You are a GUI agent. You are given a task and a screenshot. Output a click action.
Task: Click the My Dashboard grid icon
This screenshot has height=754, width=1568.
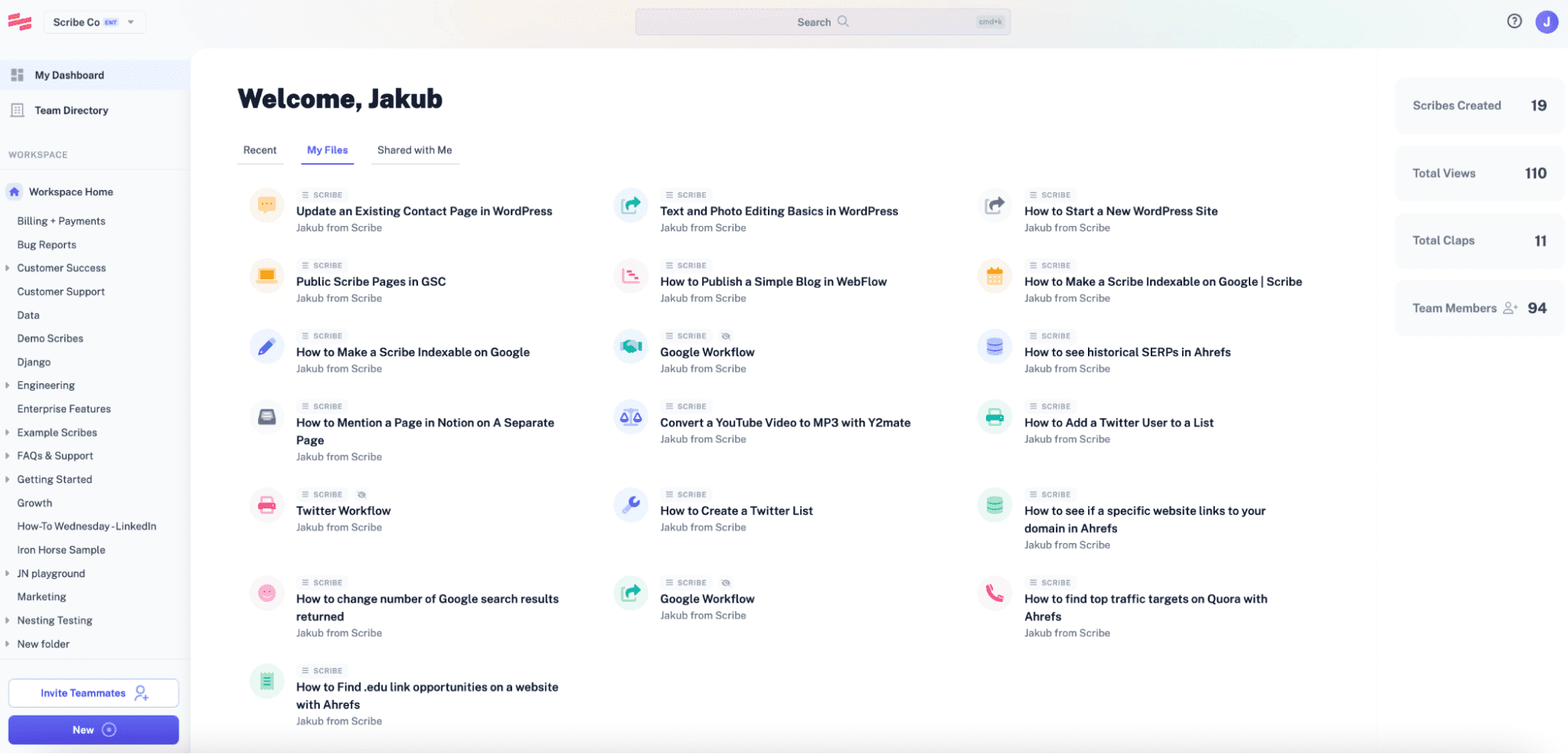point(17,75)
